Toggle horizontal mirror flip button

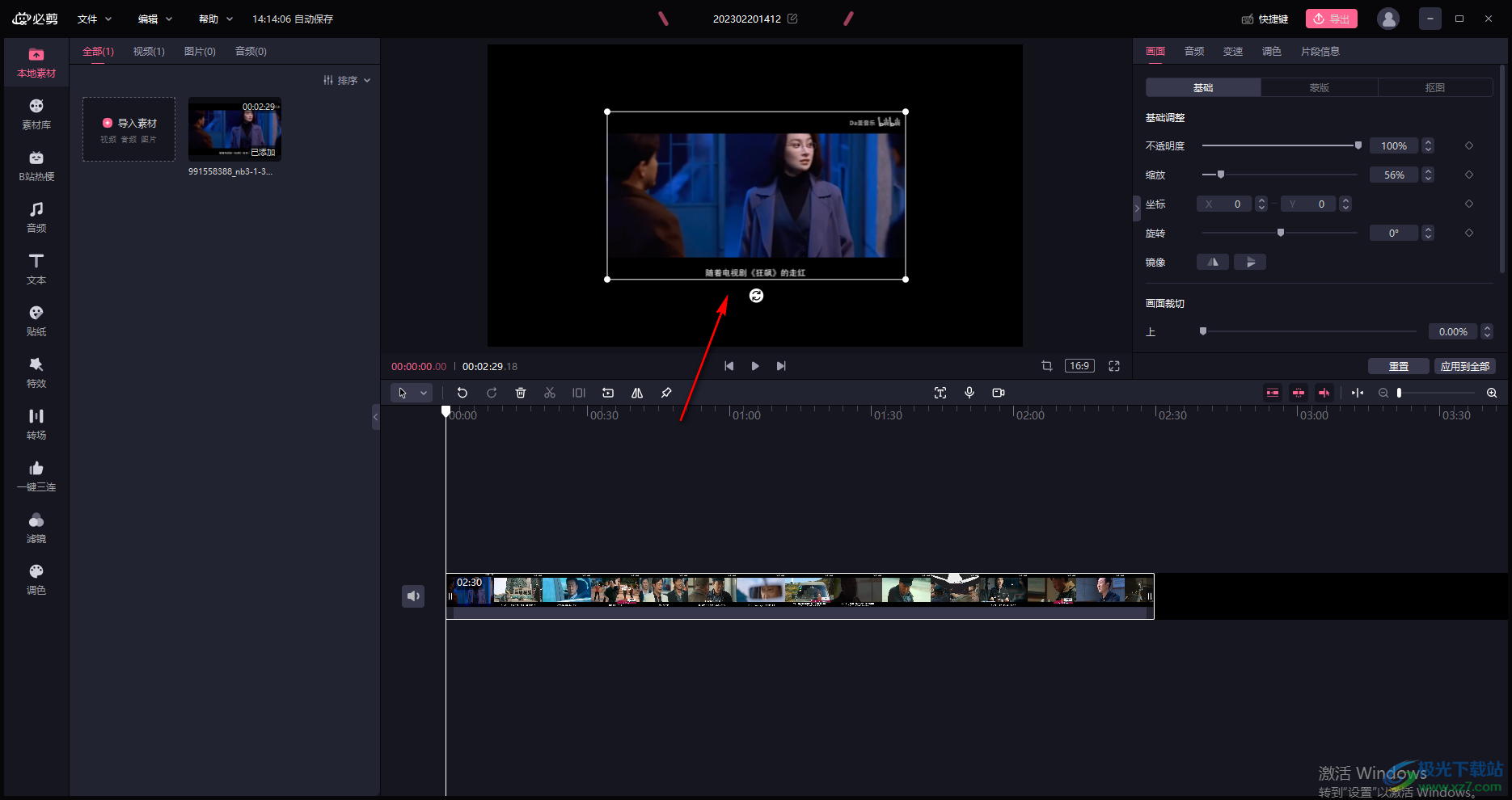pos(1213,262)
